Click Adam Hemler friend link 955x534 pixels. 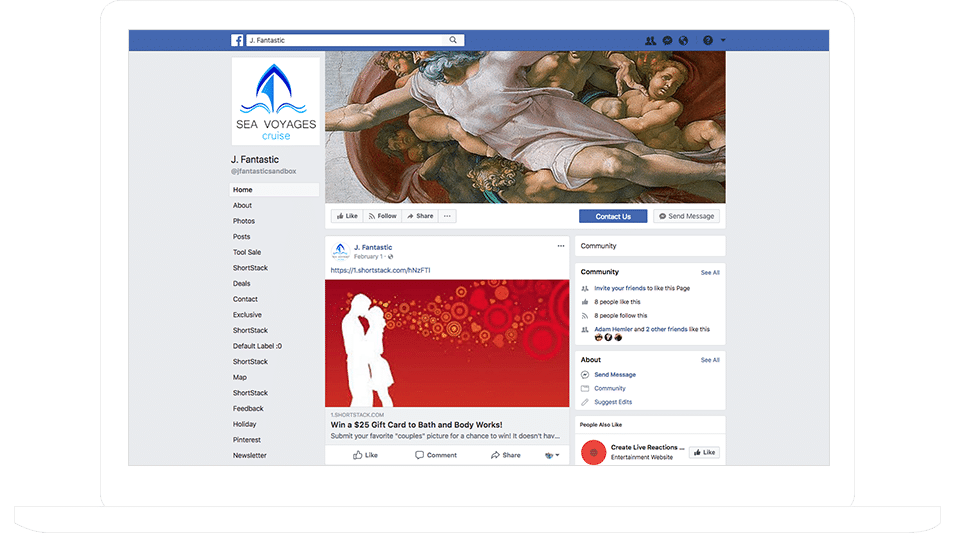pos(613,329)
